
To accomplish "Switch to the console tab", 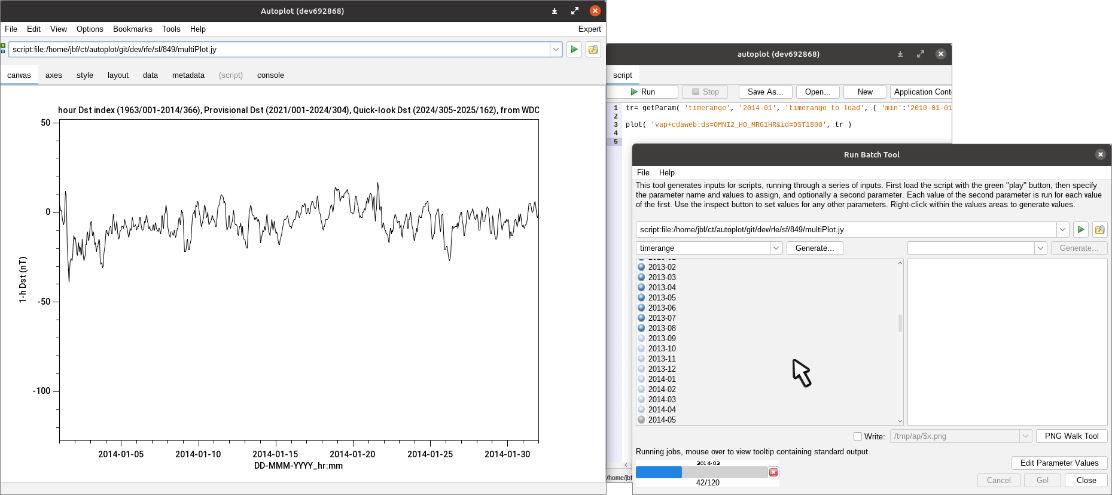I will 270,74.
